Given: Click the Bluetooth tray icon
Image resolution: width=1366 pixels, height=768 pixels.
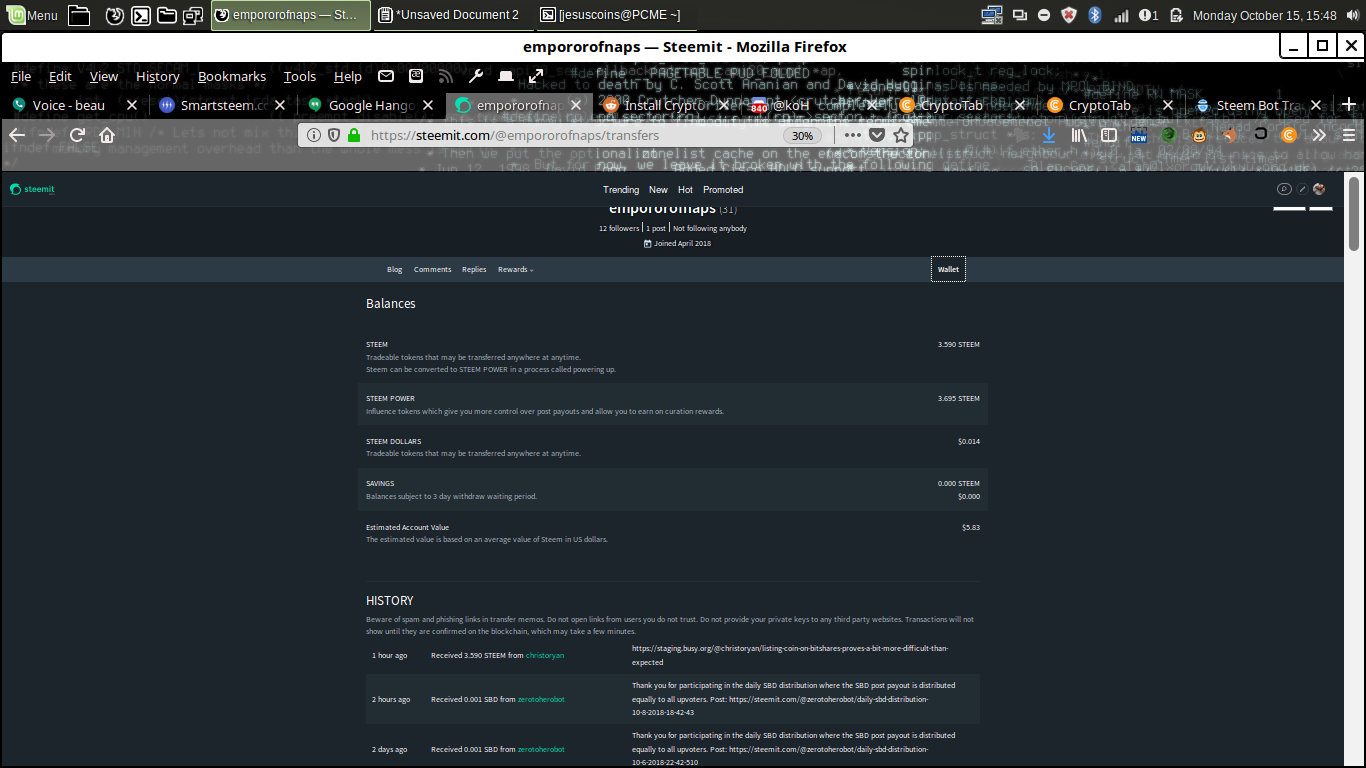Looking at the screenshot, I should point(1095,15).
